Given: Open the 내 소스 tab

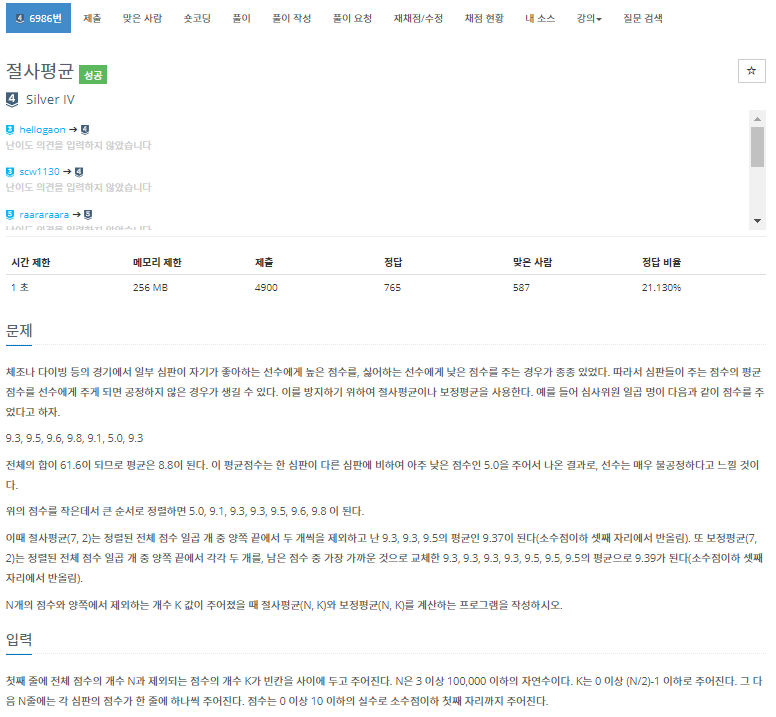Looking at the screenshot, I should [x=540, y=18].
